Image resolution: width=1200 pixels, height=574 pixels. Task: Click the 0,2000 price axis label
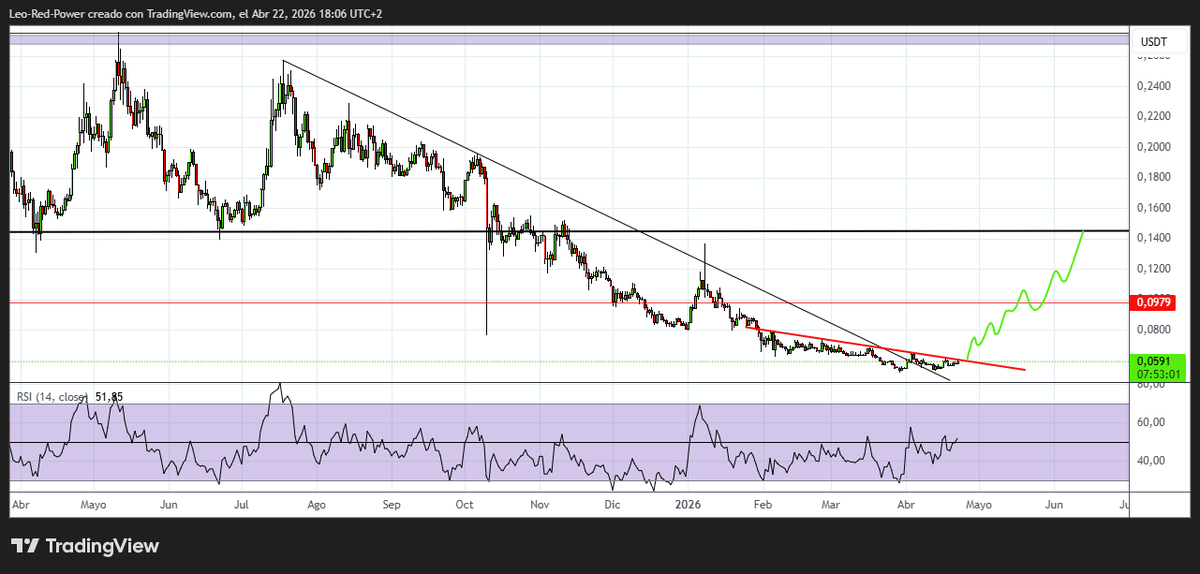[x=1154, y=147]
